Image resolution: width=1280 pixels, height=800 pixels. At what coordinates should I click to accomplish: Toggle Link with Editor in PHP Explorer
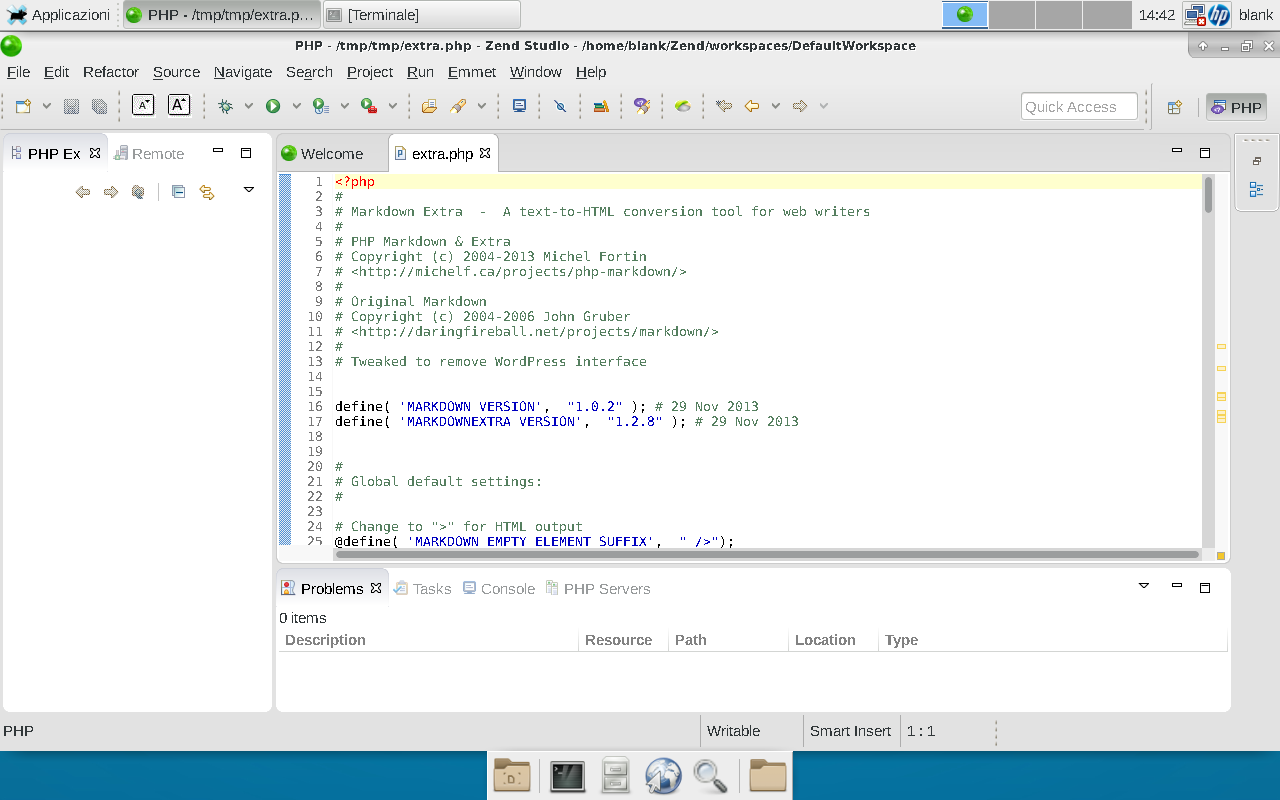(x=207, y=192)
